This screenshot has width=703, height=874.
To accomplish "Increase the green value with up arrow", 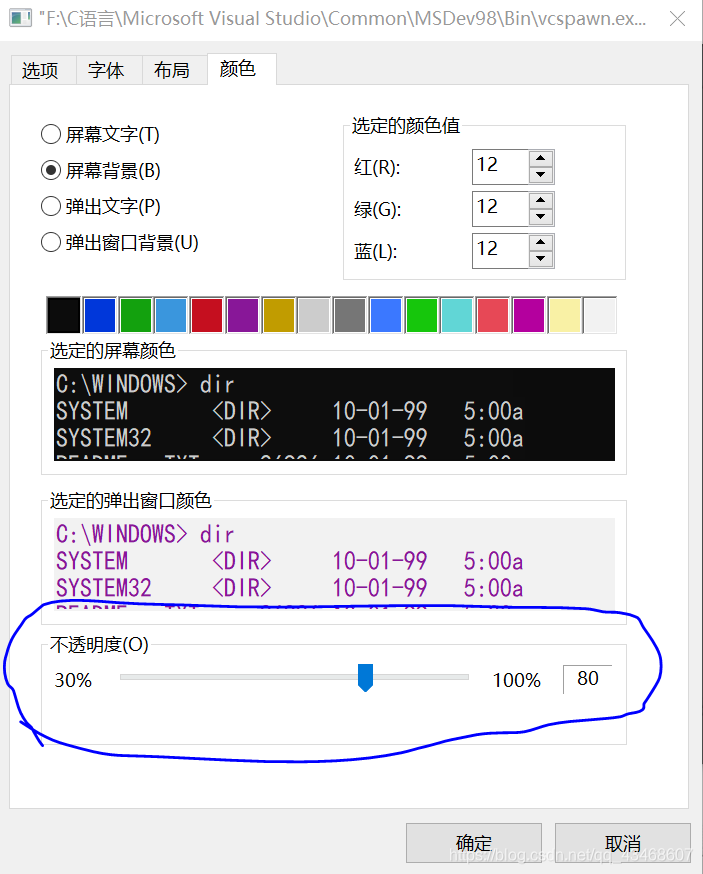I will coord(540,200).
